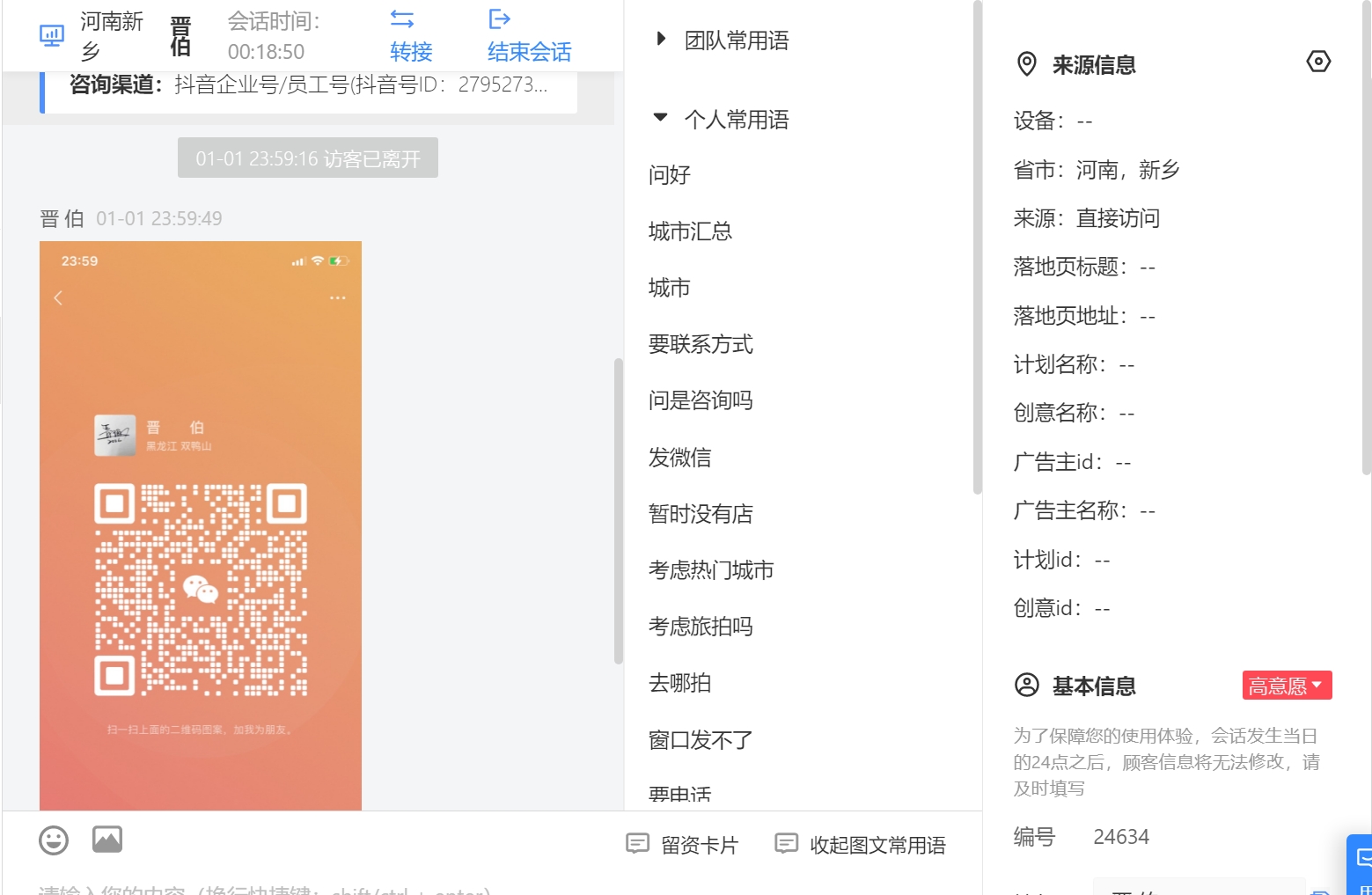Click the 转接 transfer arrows icon
This screenshot has height=895, width=1372.
402,19
